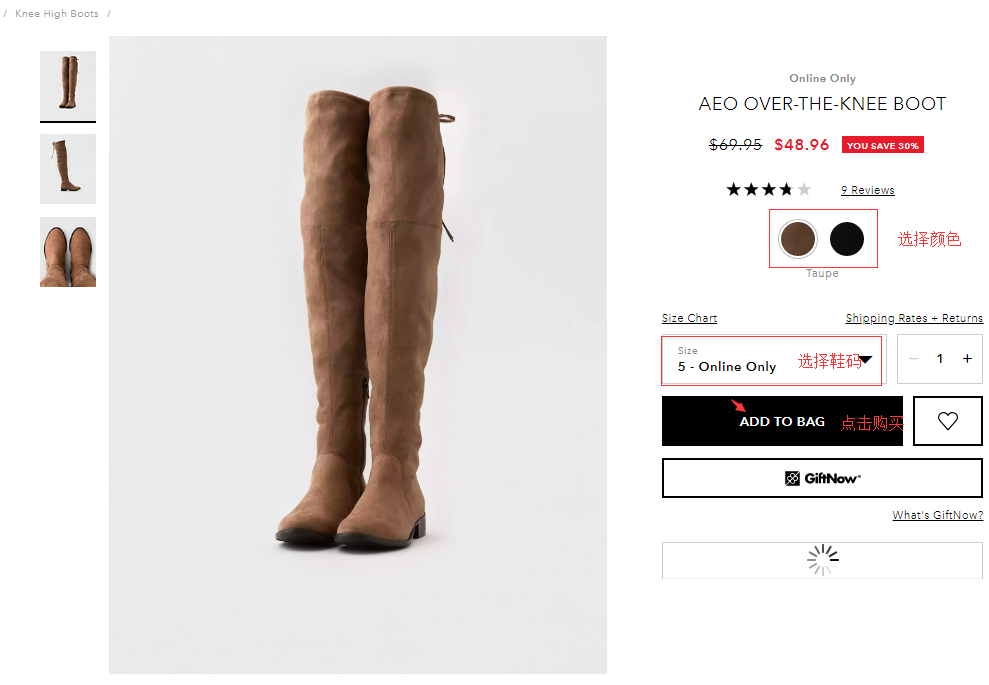Select the Taupe color swatch
989x685 pixels.
[798, 239]
